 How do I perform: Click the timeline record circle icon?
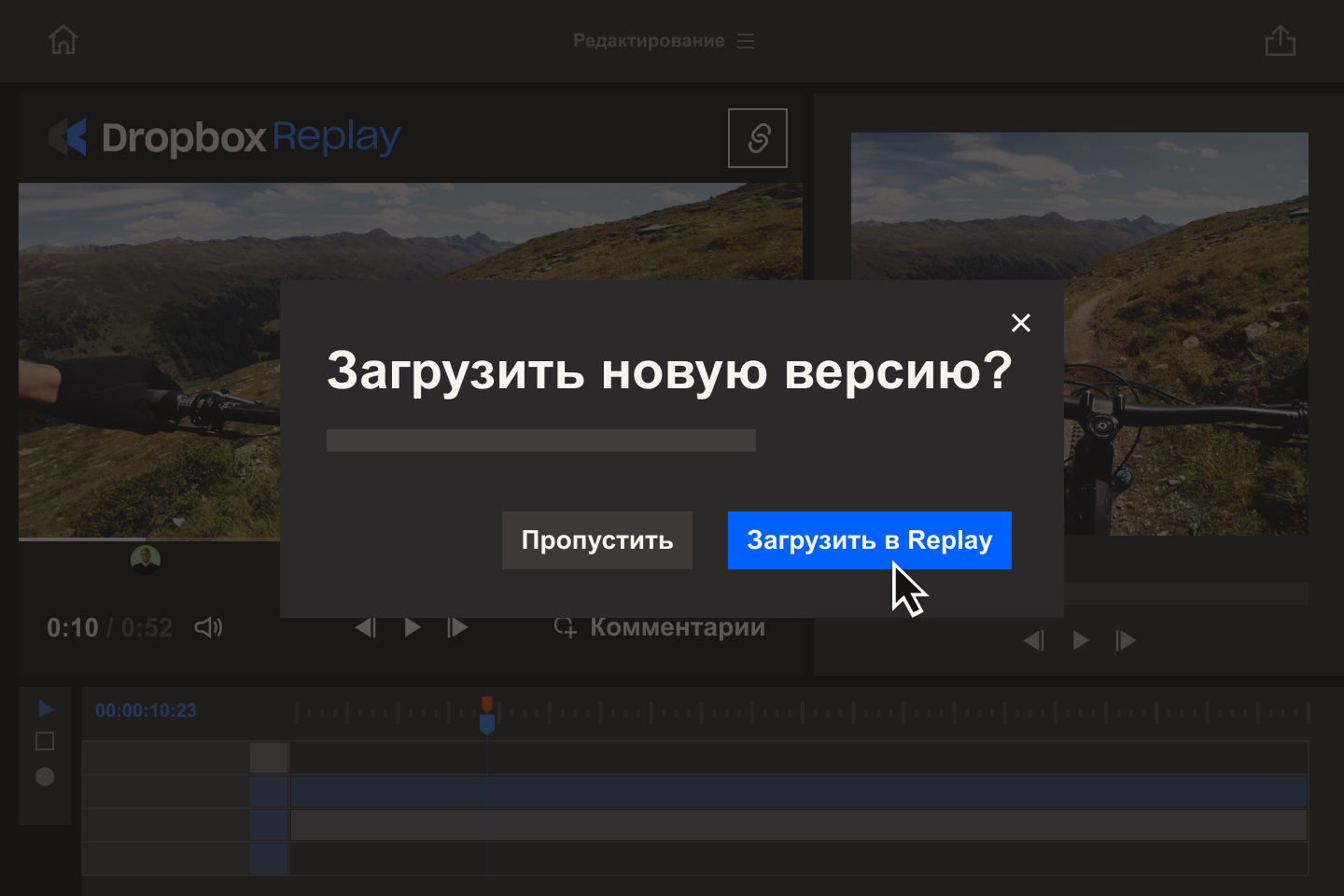(45, 777)
